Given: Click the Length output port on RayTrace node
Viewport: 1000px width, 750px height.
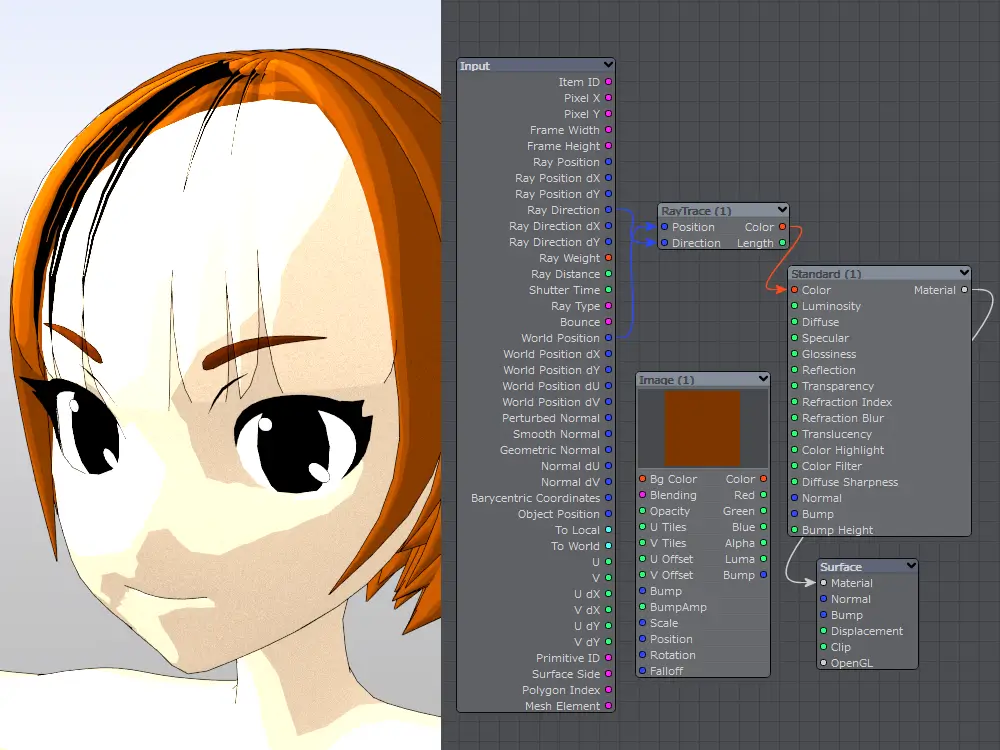Looking at the screenshot, I should coord(782,243).
